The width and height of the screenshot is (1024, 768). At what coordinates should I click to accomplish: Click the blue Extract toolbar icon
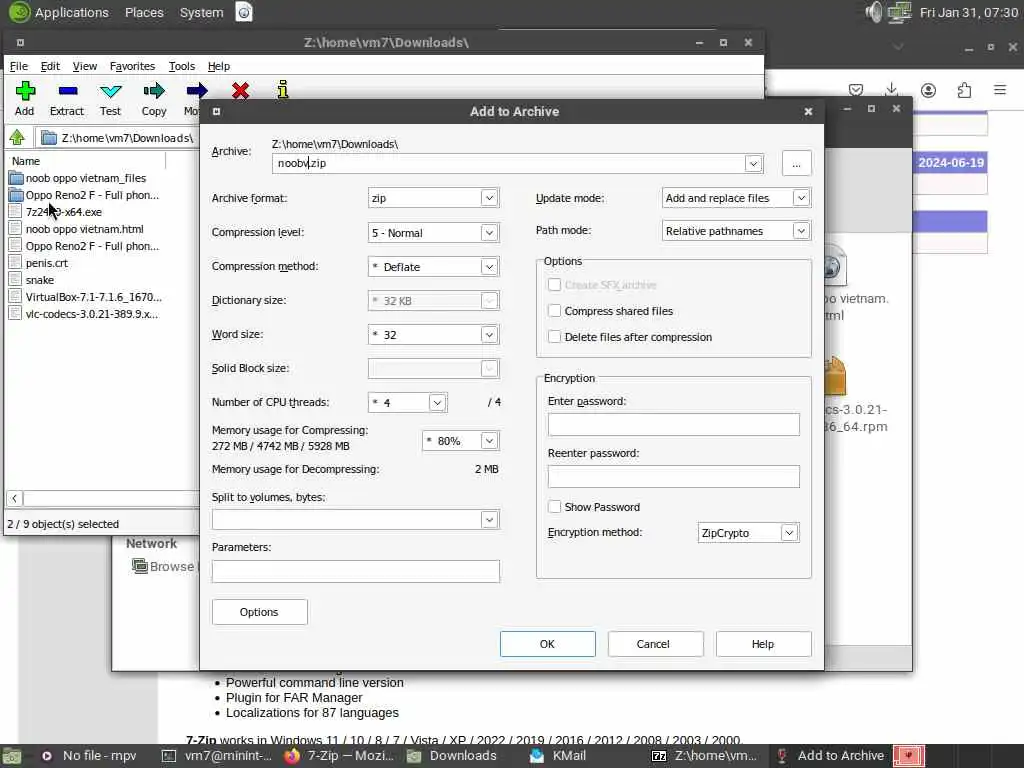68,91
